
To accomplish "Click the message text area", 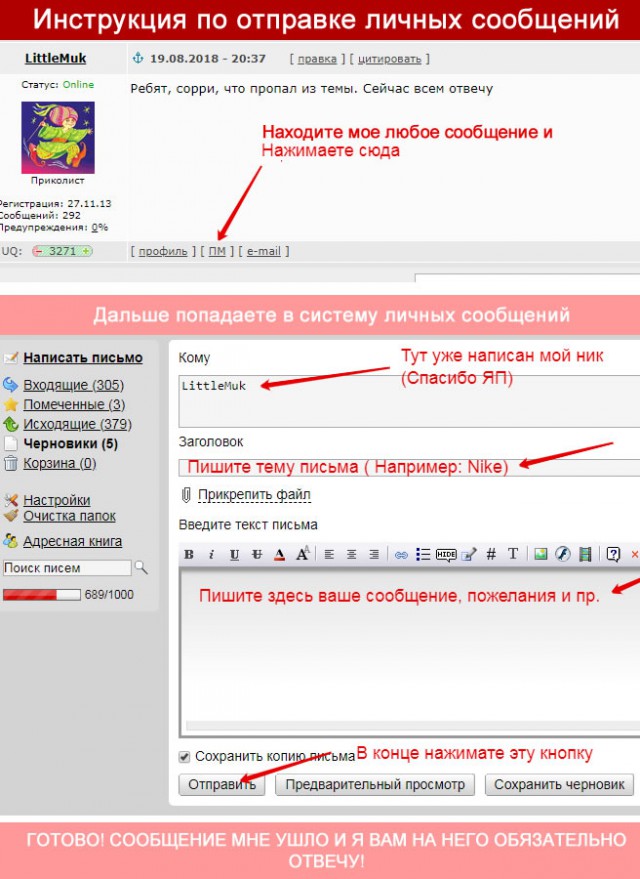I will (409, 653).
